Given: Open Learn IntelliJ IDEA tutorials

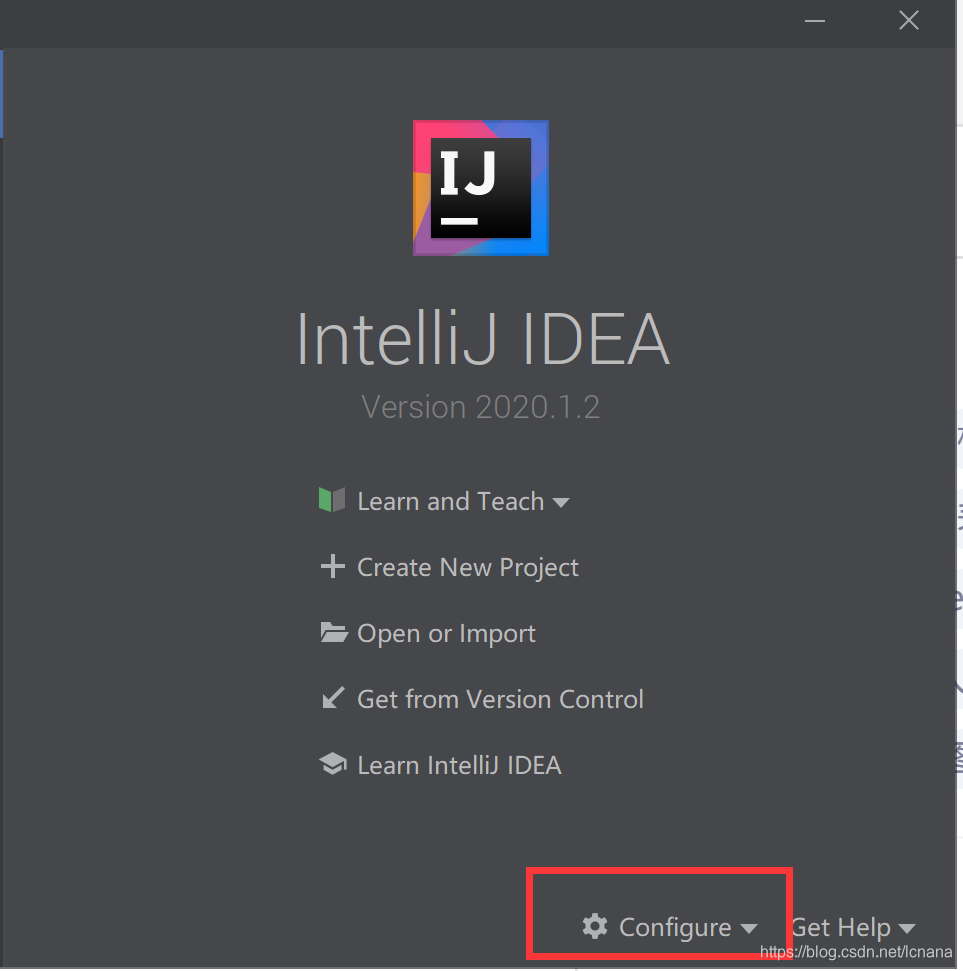Looking at the screenshot, I should pos(459,763).
